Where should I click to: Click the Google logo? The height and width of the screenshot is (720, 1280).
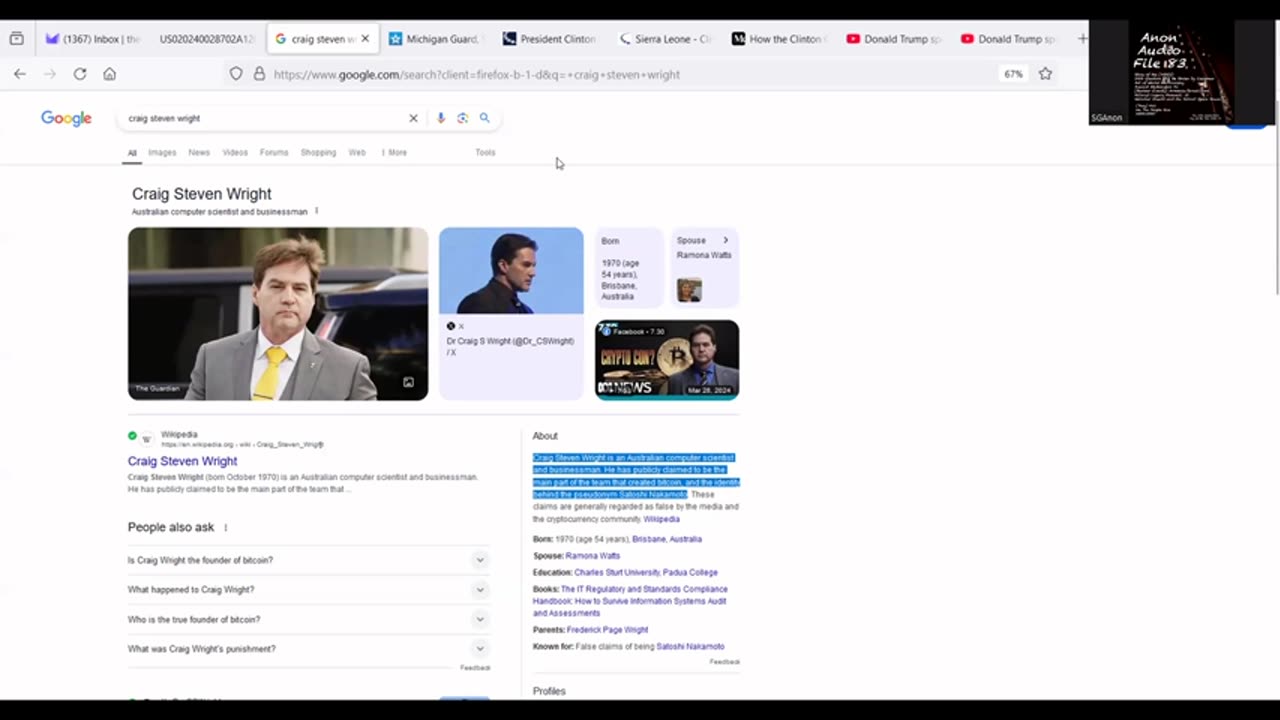(66, 118)
